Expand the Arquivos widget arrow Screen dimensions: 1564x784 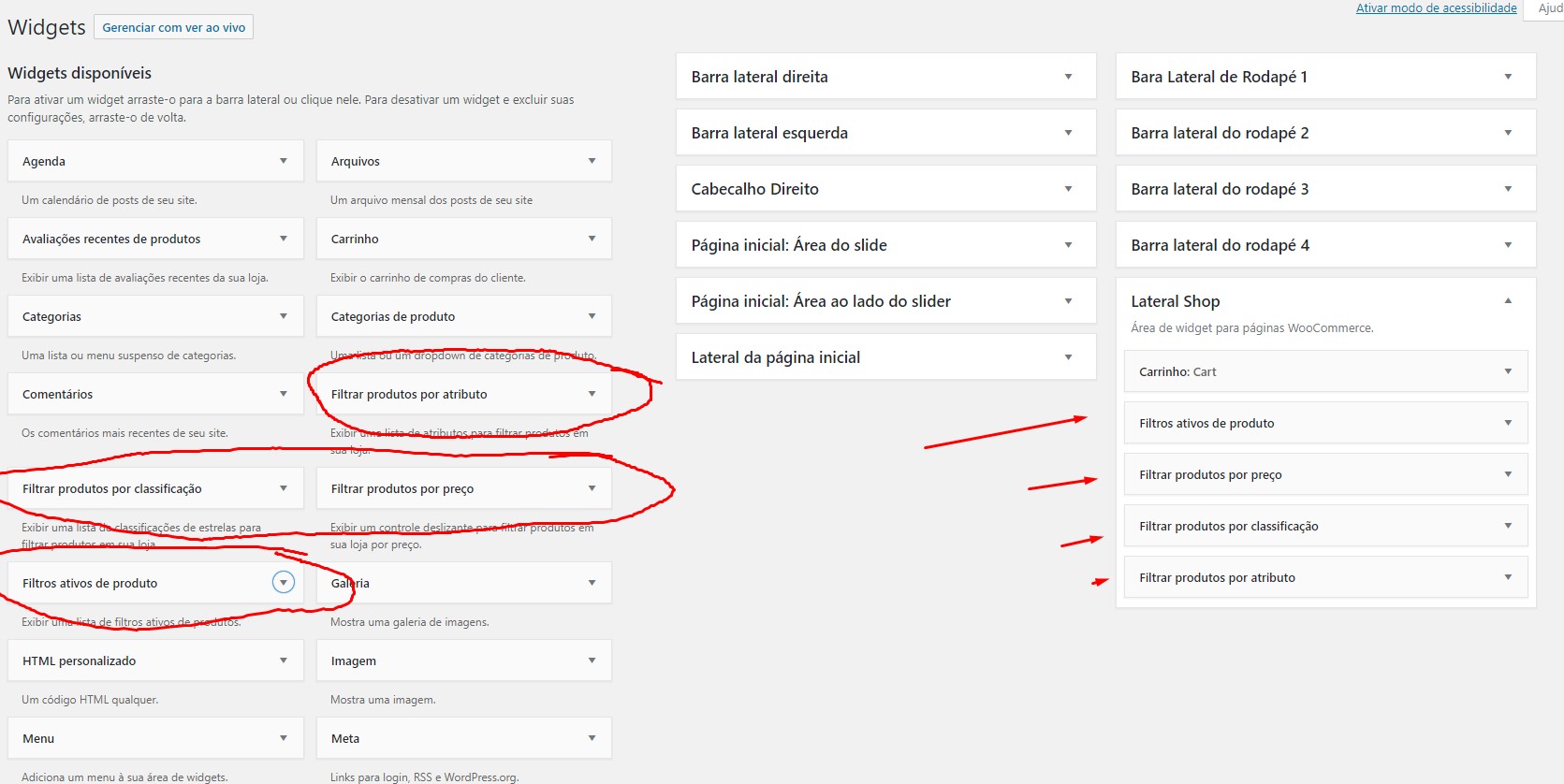[592, 161]
